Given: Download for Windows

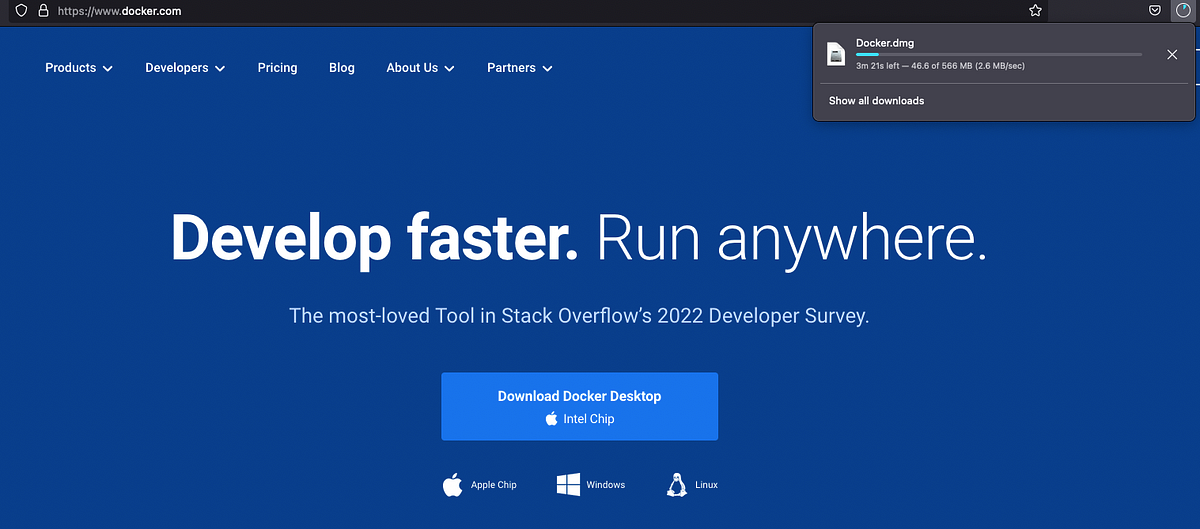Looking at the screenshot, I should point(591,485).
